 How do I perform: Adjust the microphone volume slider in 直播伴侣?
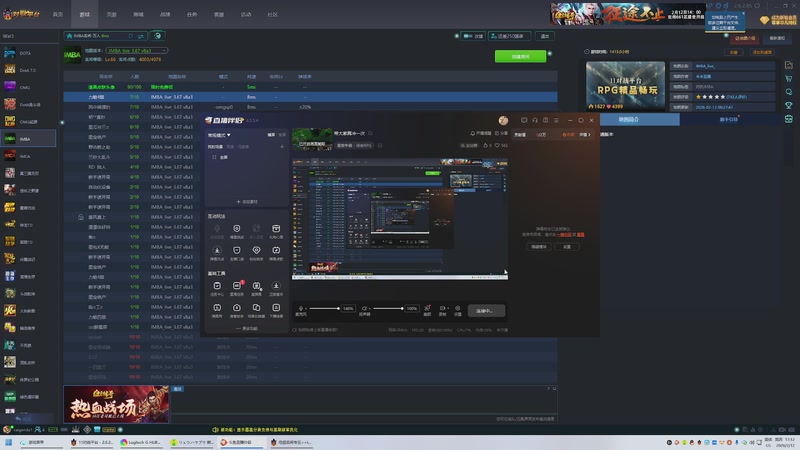point(323,308)
